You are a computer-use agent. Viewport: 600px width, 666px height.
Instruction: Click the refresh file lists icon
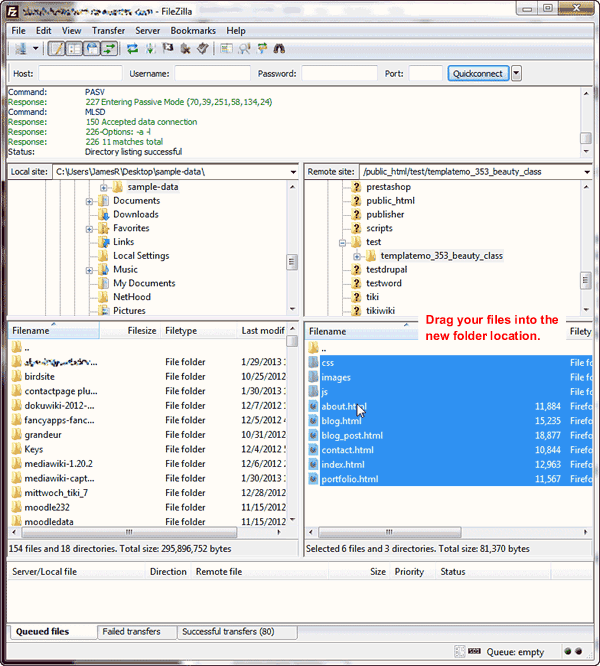(x=132, y=48)
